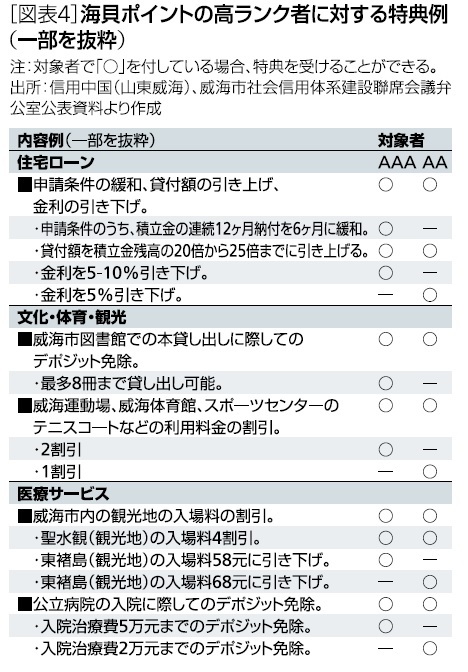This screenshot has height=672, width=468.
Task: Click the 内容例(一部を抜粋) column header
Action: (86, 140)
